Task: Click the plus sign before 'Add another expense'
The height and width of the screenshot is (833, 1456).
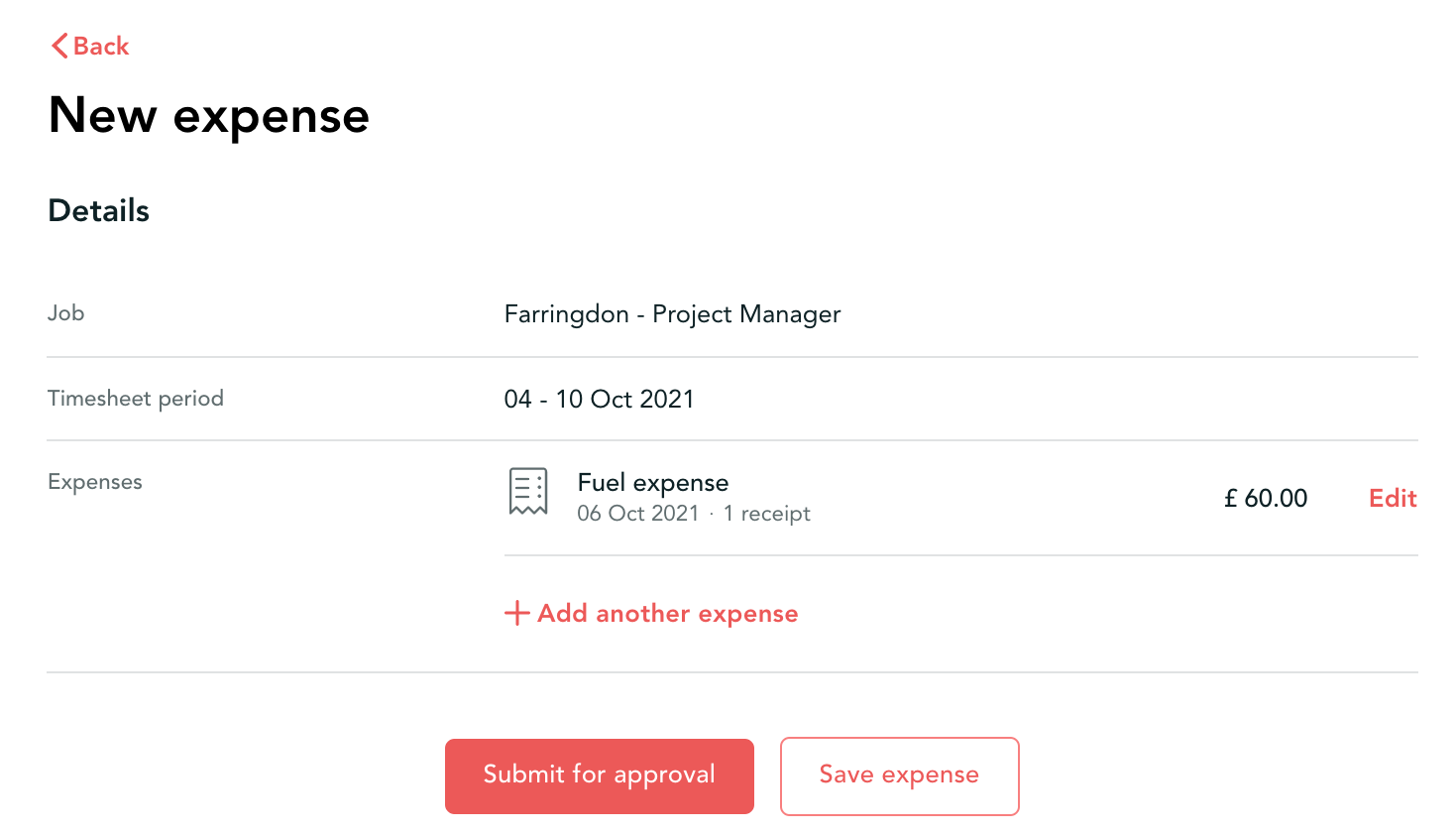Action: click(x=515, y=613)
